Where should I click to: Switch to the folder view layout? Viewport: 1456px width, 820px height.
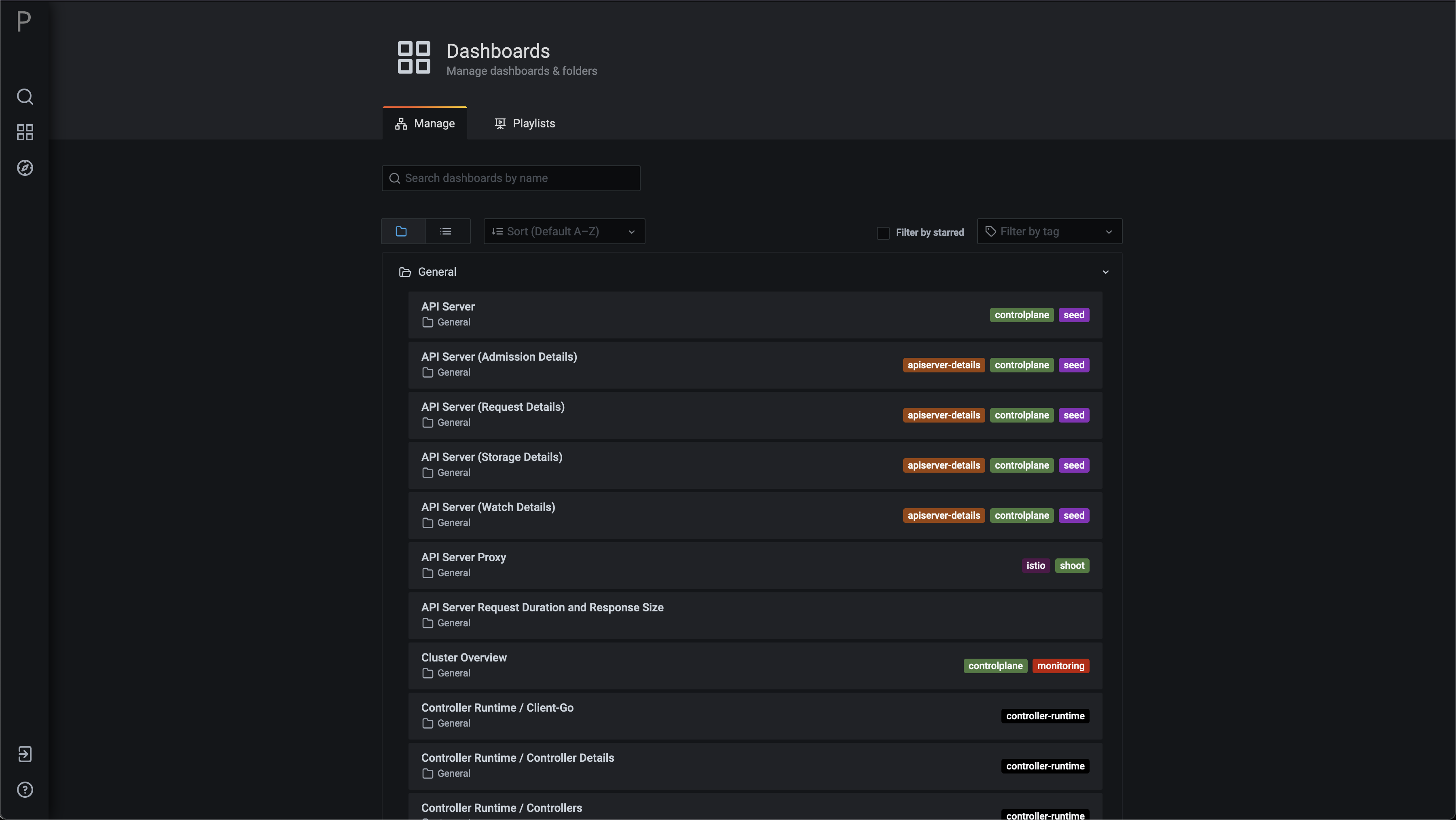tap(401, 232)
